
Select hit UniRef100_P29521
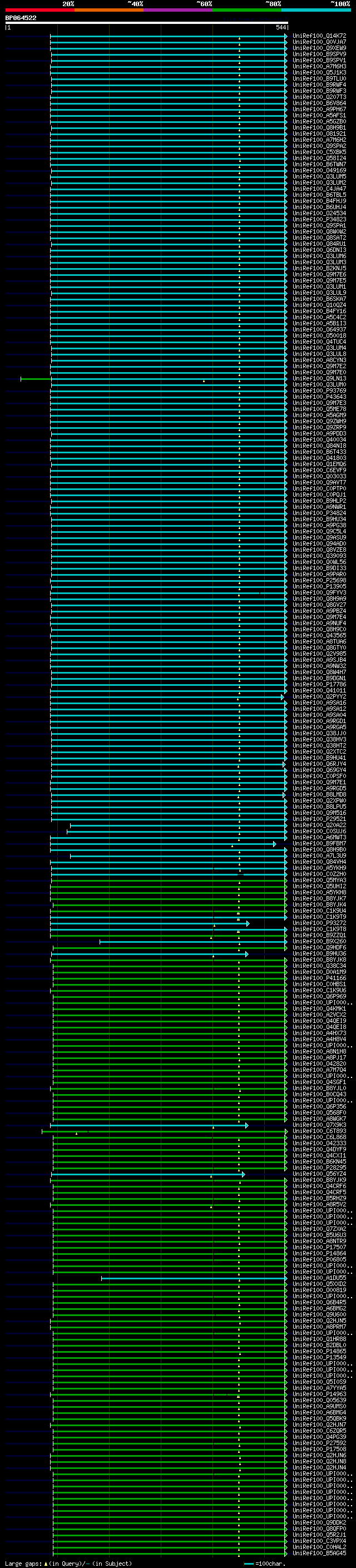point(319,819)
